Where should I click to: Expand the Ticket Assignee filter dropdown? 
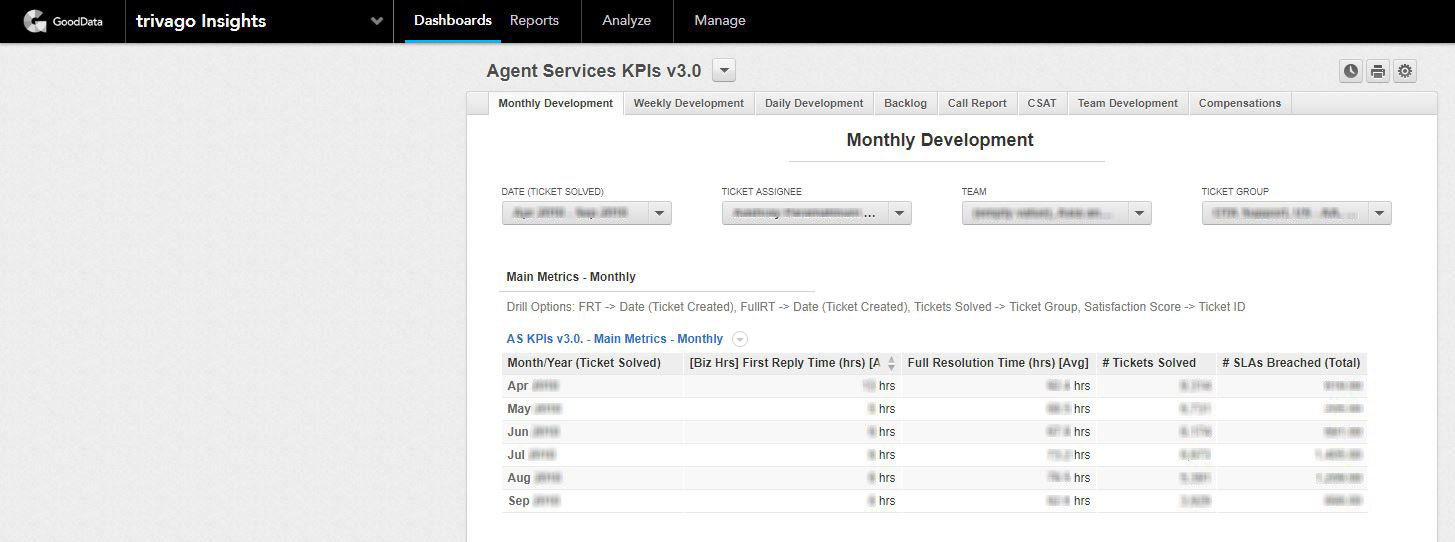pos(899,213)
